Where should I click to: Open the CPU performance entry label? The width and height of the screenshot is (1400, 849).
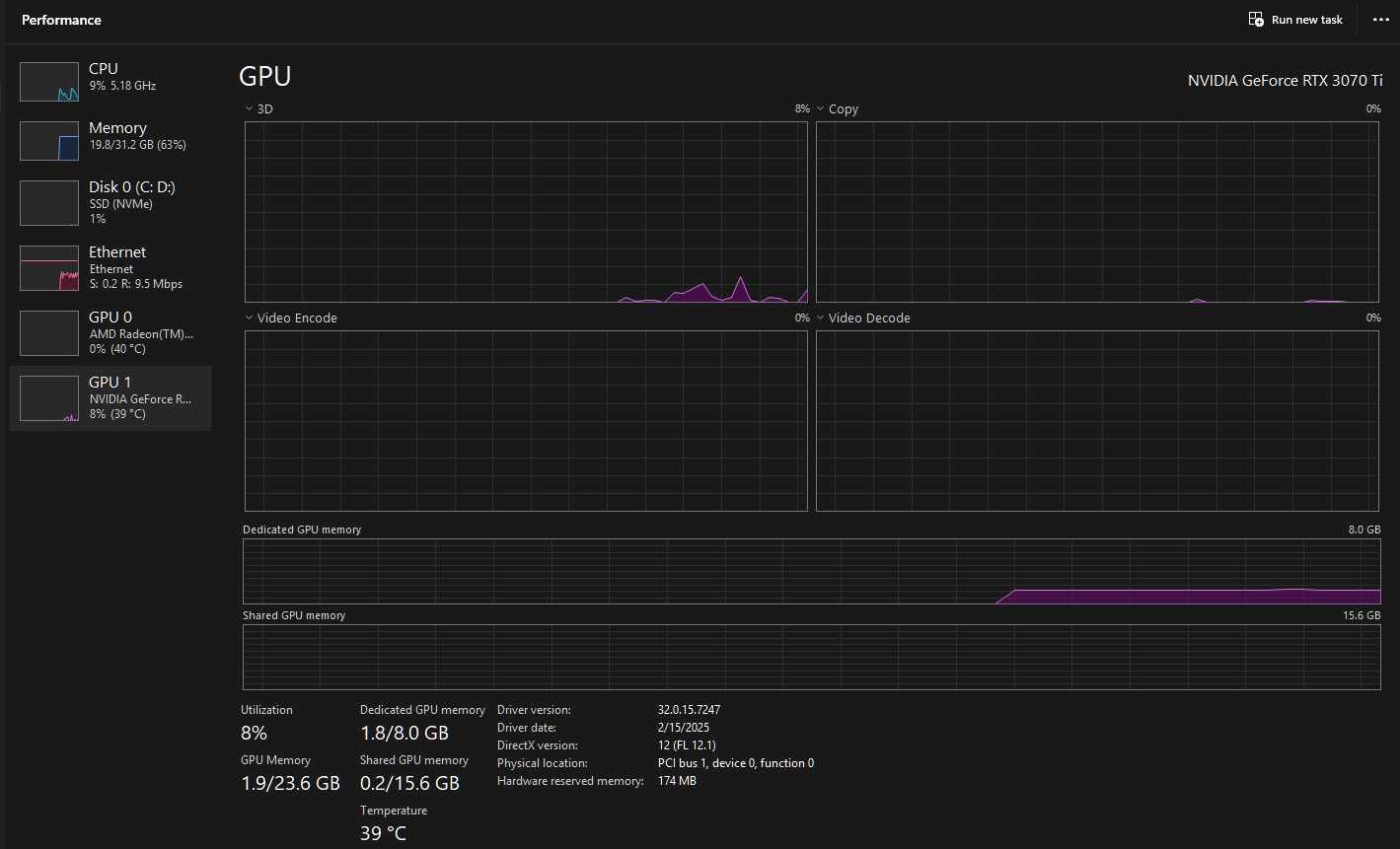pos(104,69)
